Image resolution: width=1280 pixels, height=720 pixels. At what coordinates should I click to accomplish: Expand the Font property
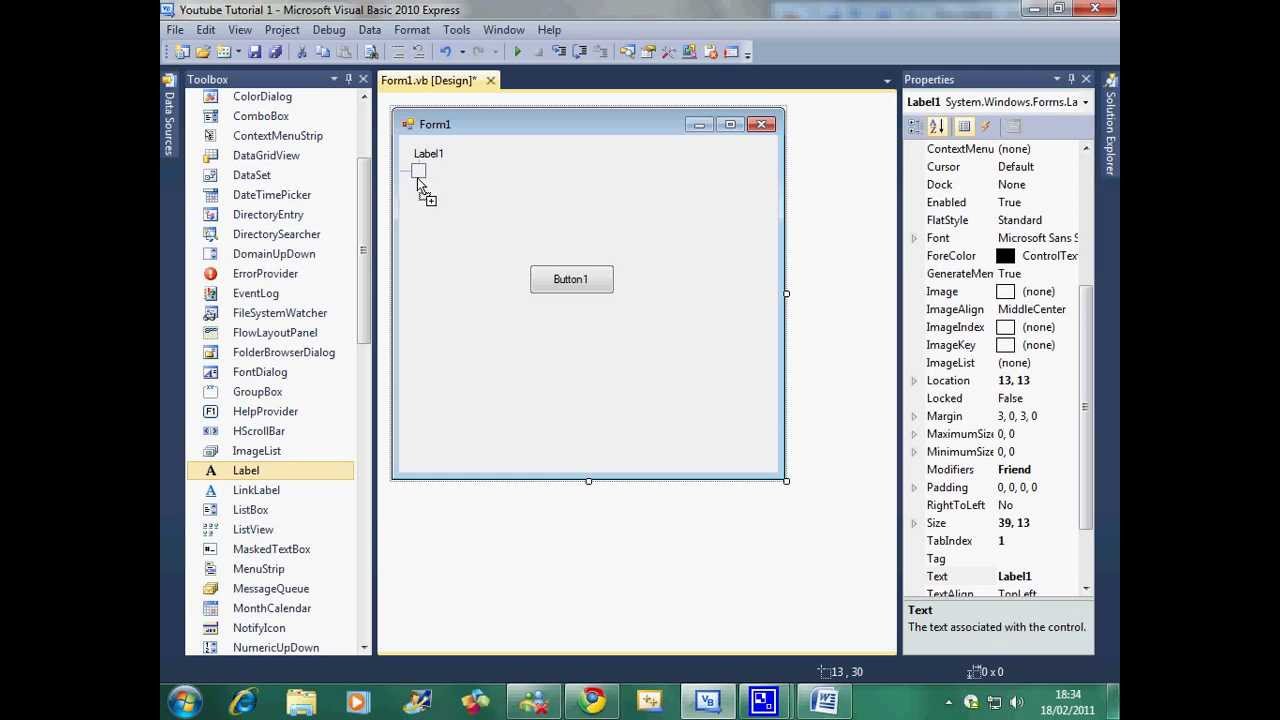coord(914,238)
